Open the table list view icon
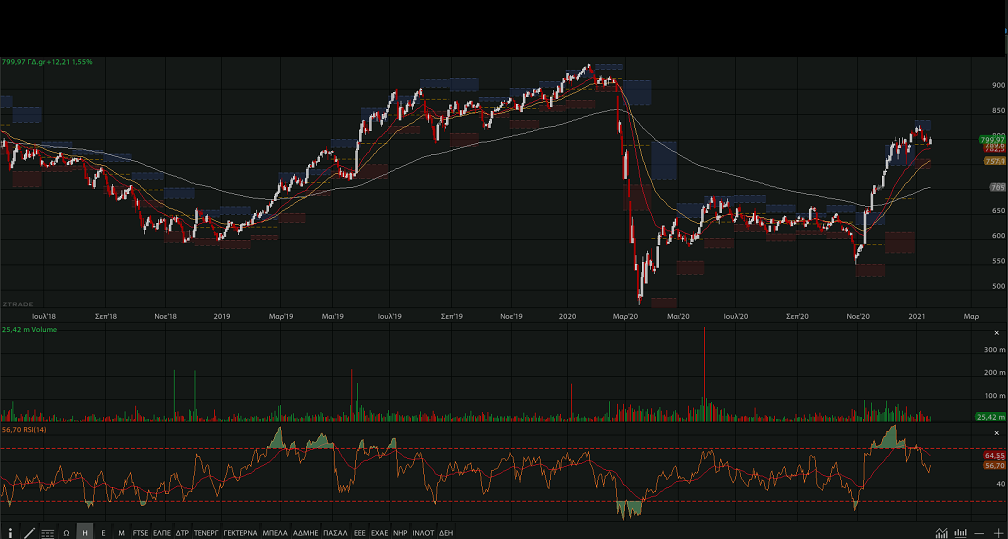This screenshot has height=539, width=1008. (48, 533)
